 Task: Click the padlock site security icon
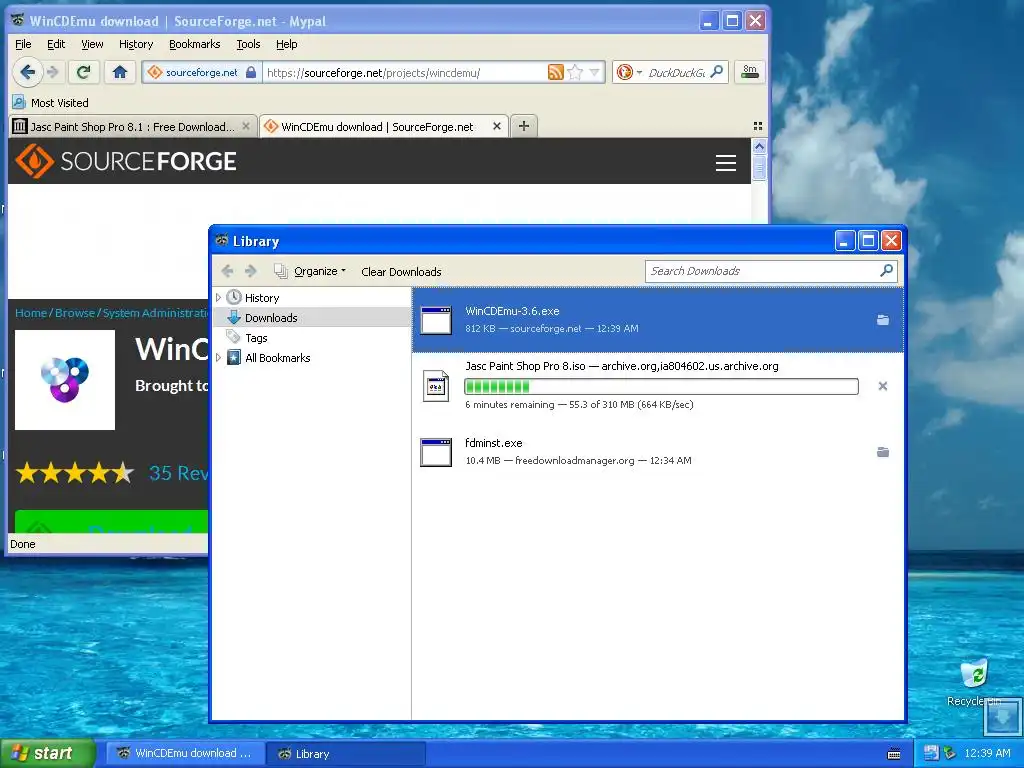point(251,72)
